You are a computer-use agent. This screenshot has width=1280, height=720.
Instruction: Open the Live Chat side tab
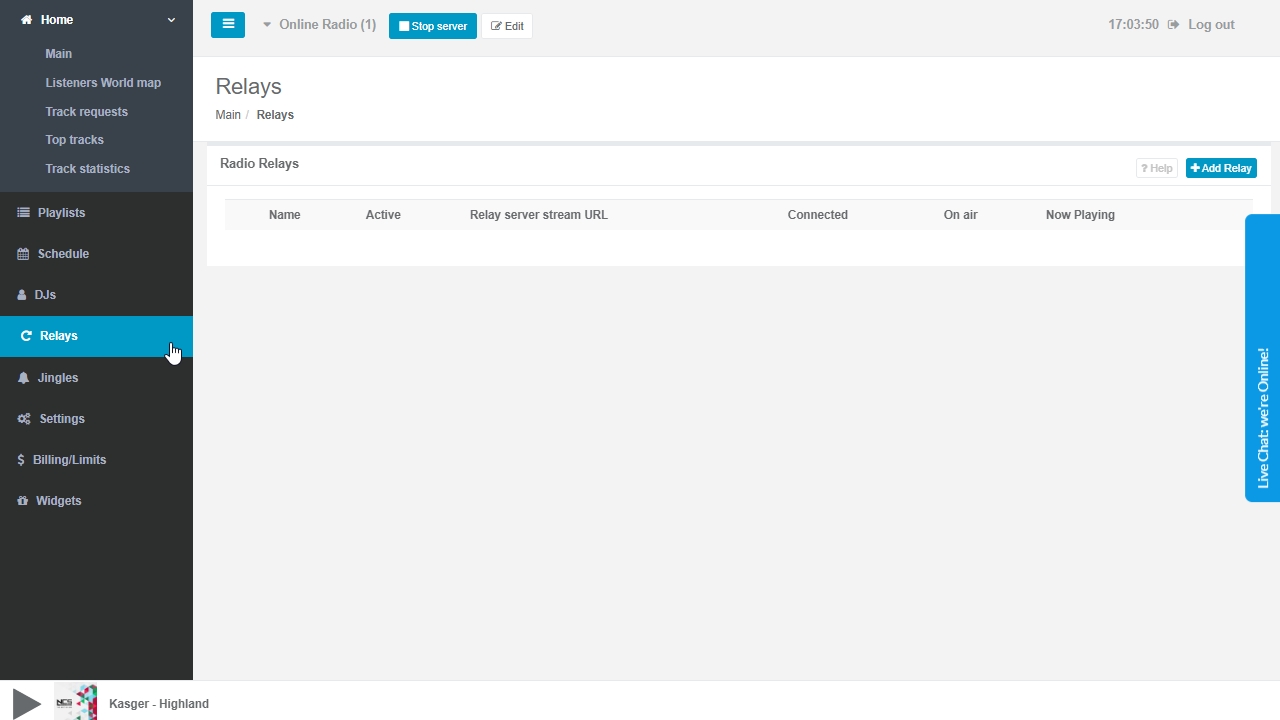[x=1262, y=358]
